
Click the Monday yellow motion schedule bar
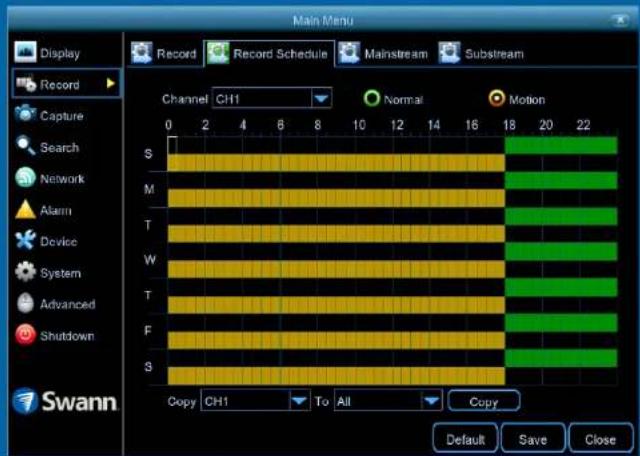pyautogui.click(x=336, y=198)
